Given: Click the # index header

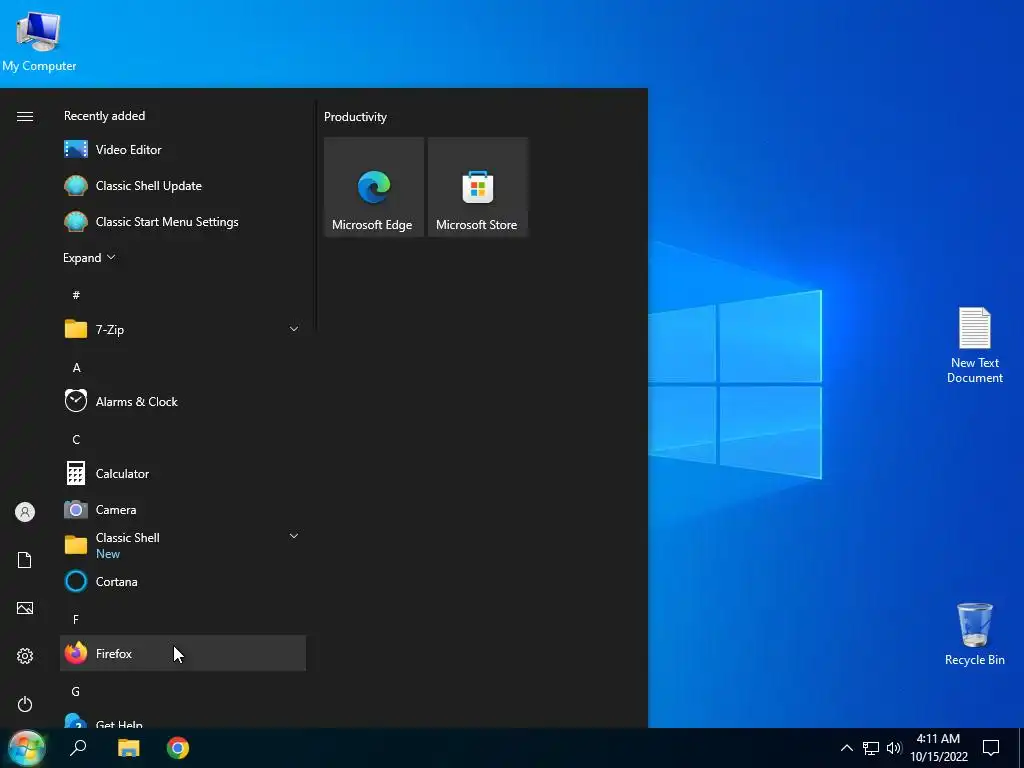Looking at the screenshot, I should click(76, 295).
